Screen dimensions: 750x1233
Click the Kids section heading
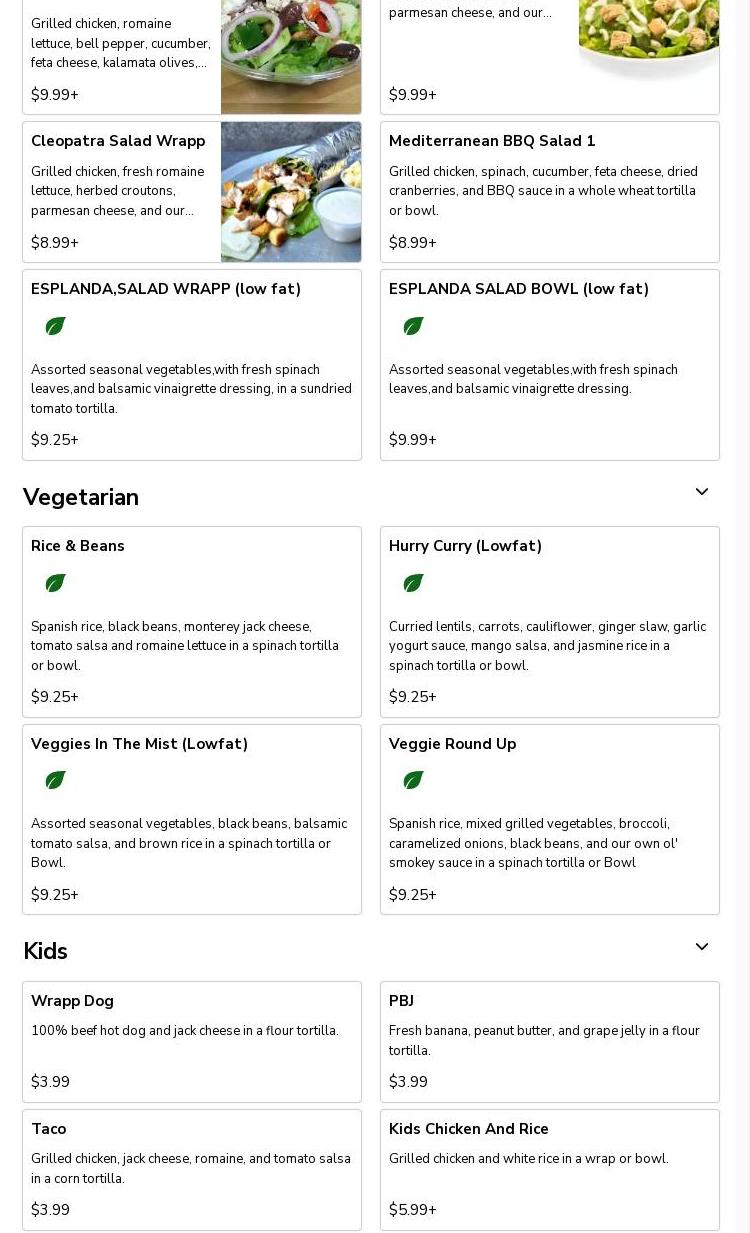click(x=45, y=951)
